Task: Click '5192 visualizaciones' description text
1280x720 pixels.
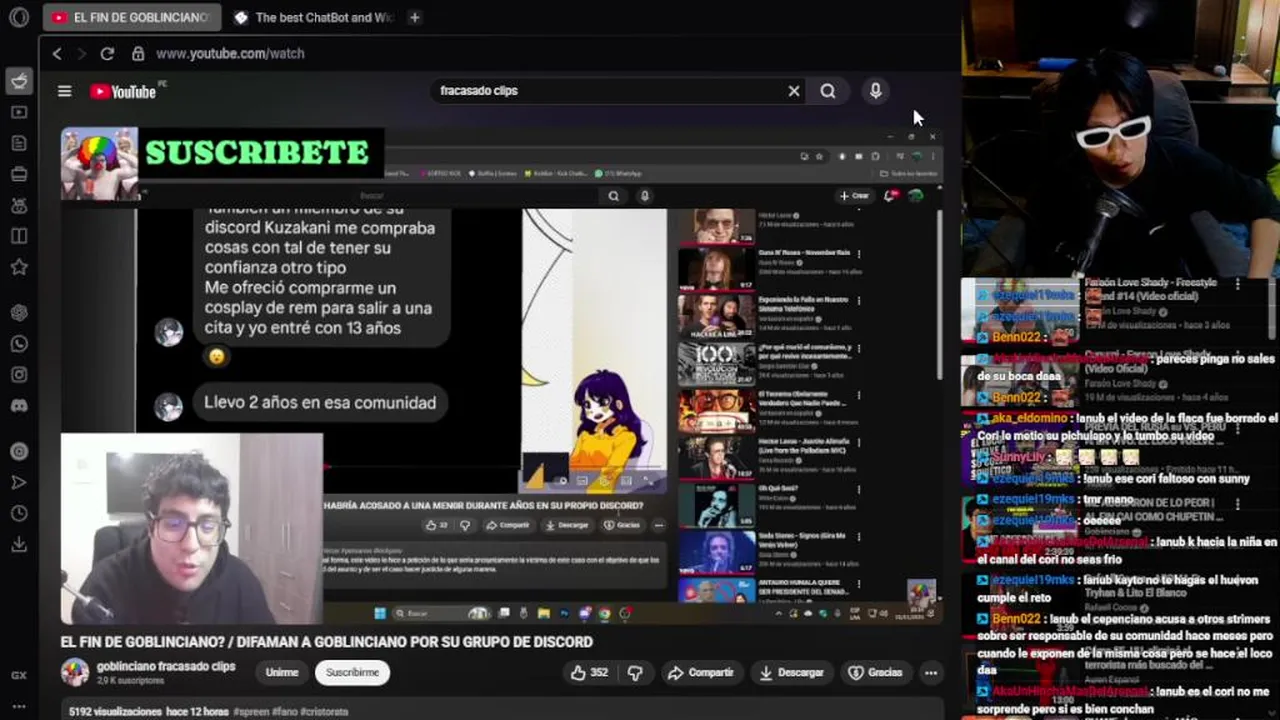Action: tap(115, 712)
